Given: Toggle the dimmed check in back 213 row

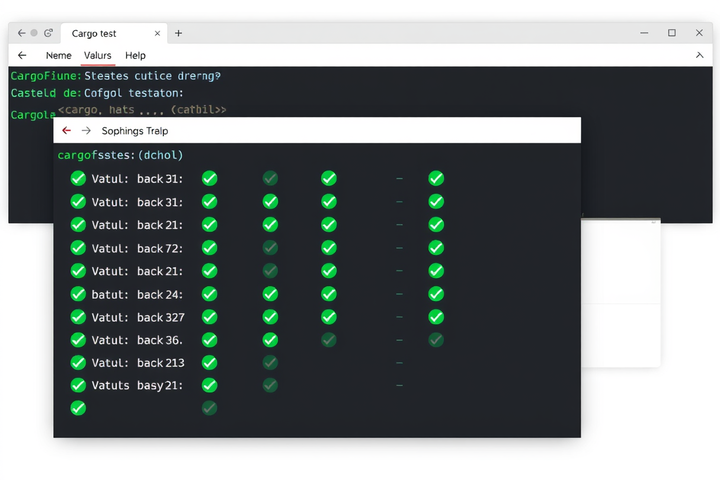Looking at the screenshot, I should click(x=270, y=363).
